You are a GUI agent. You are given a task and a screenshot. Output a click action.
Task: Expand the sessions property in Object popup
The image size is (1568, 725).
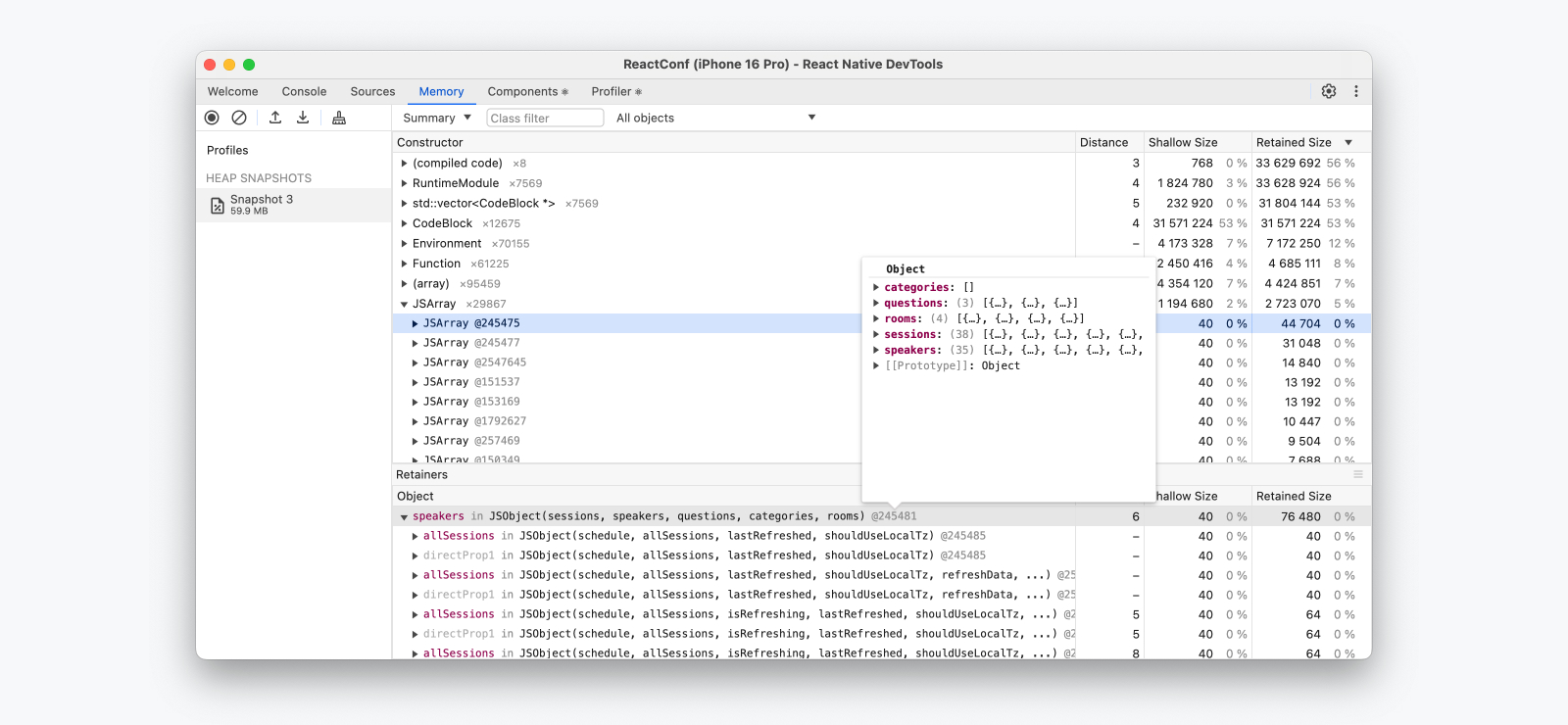click(x=876, y=335)
